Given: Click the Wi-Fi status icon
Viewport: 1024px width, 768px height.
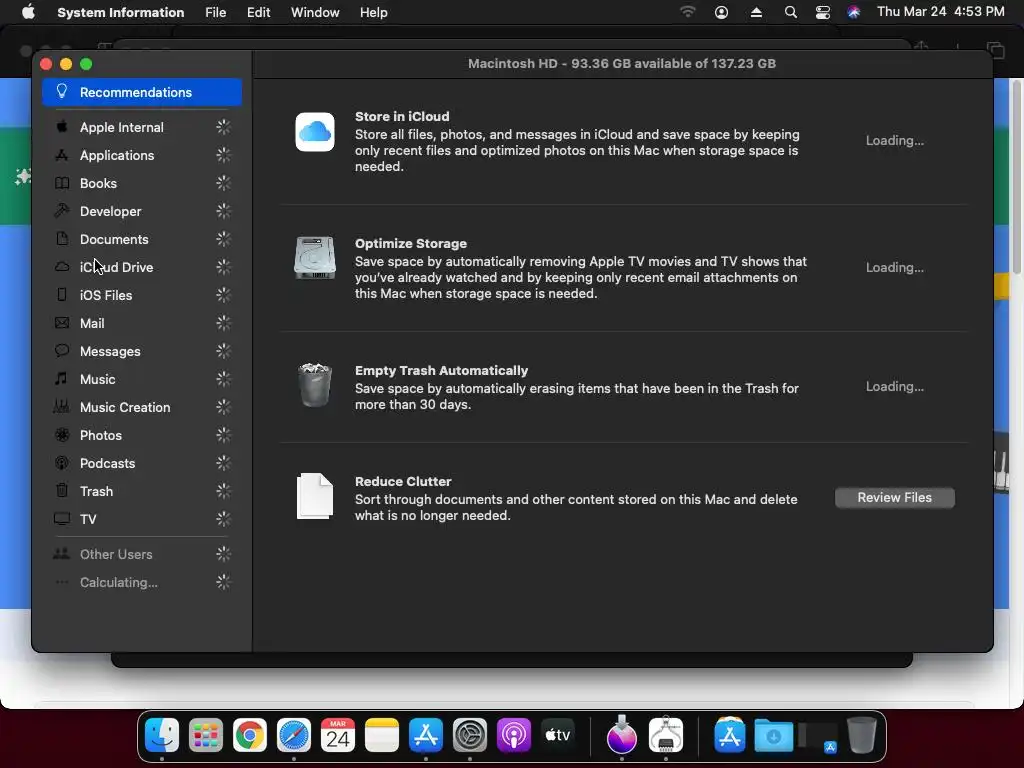Looking at the screenshot, I should pyautogui.click(x=688, y=12).
